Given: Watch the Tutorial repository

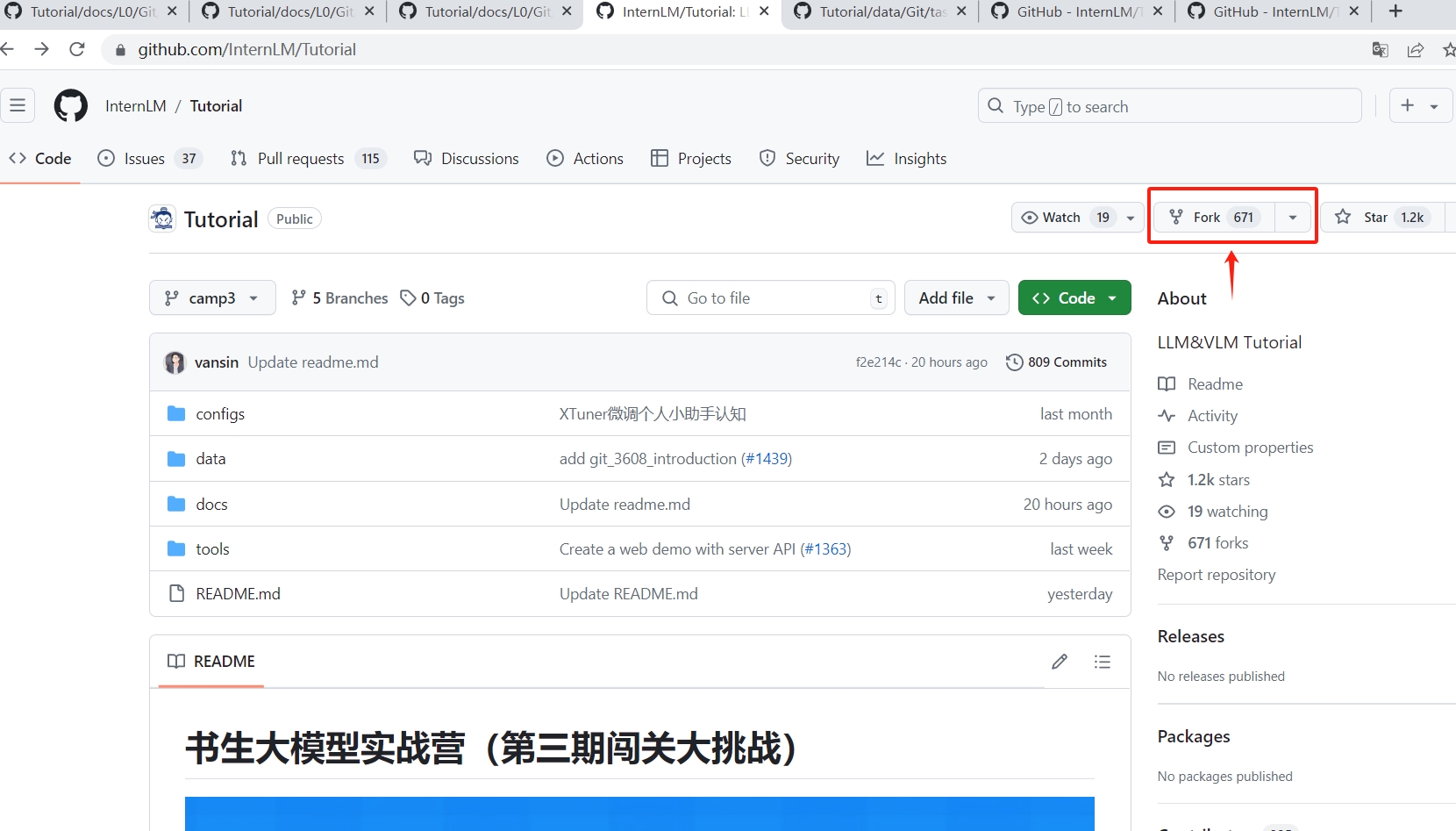Looking at the screenshot, I should click(1064, 218).
